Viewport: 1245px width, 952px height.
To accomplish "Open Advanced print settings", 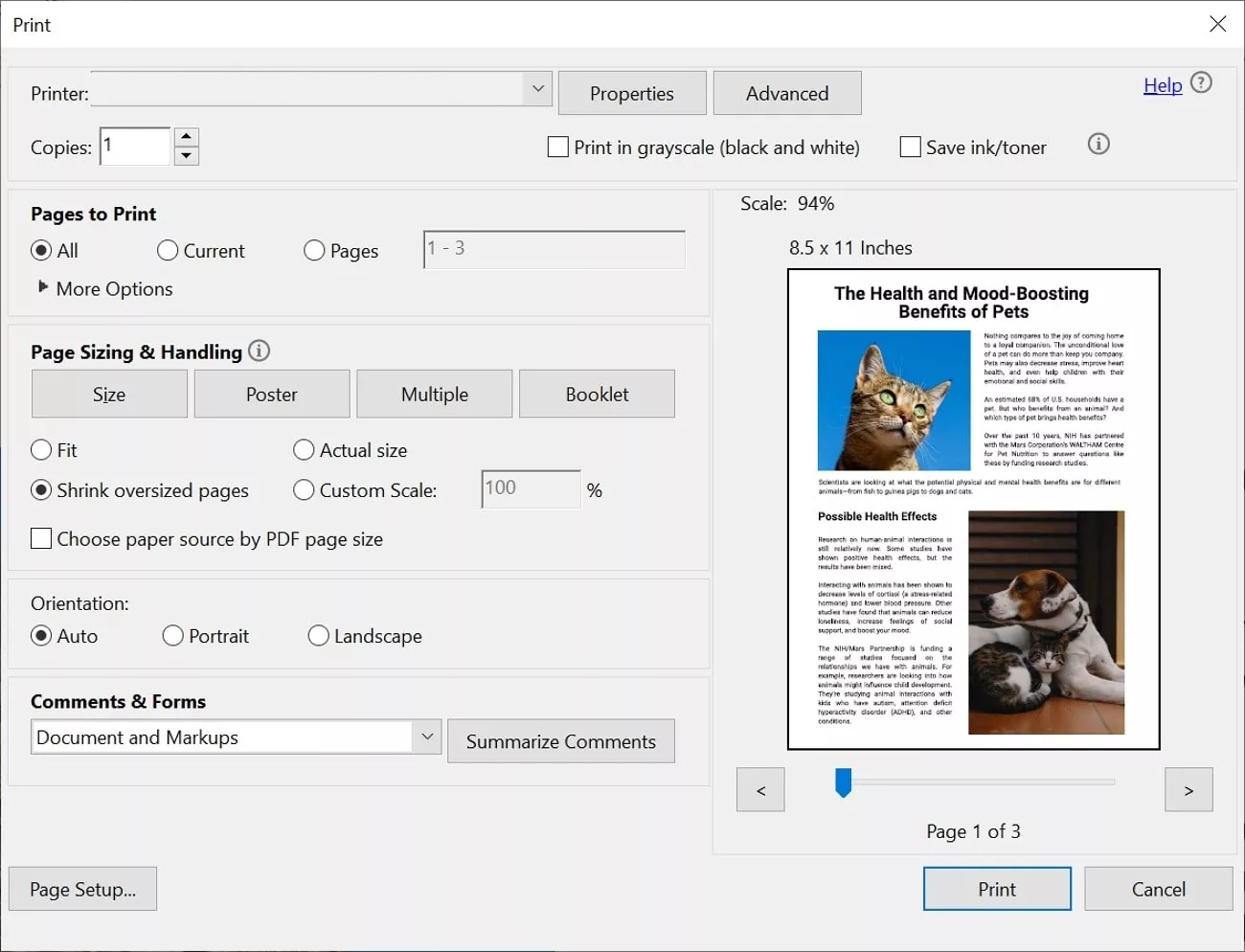I will 786,92.
